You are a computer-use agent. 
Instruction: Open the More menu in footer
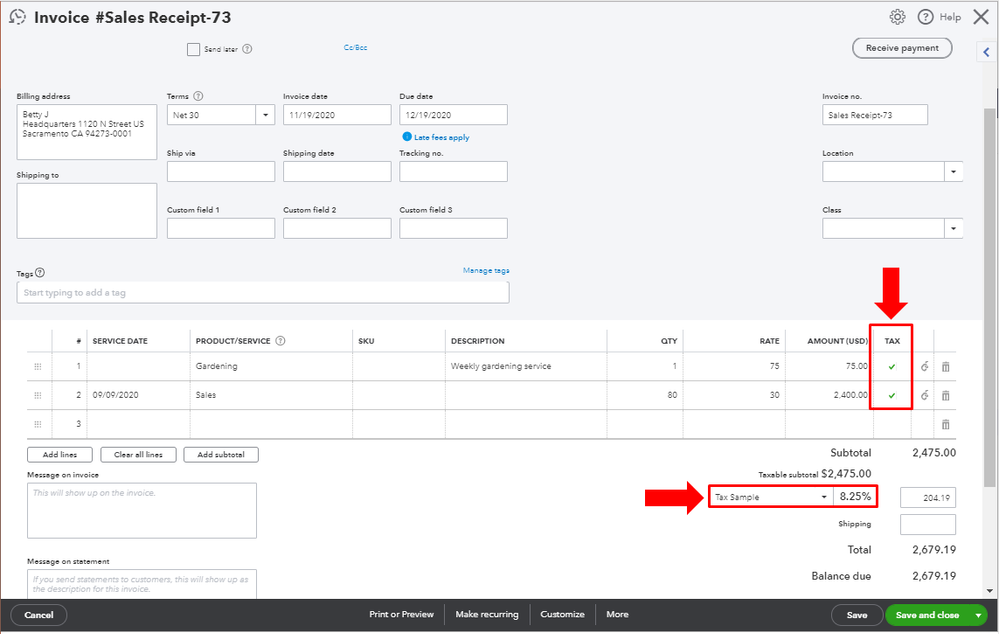617,614
